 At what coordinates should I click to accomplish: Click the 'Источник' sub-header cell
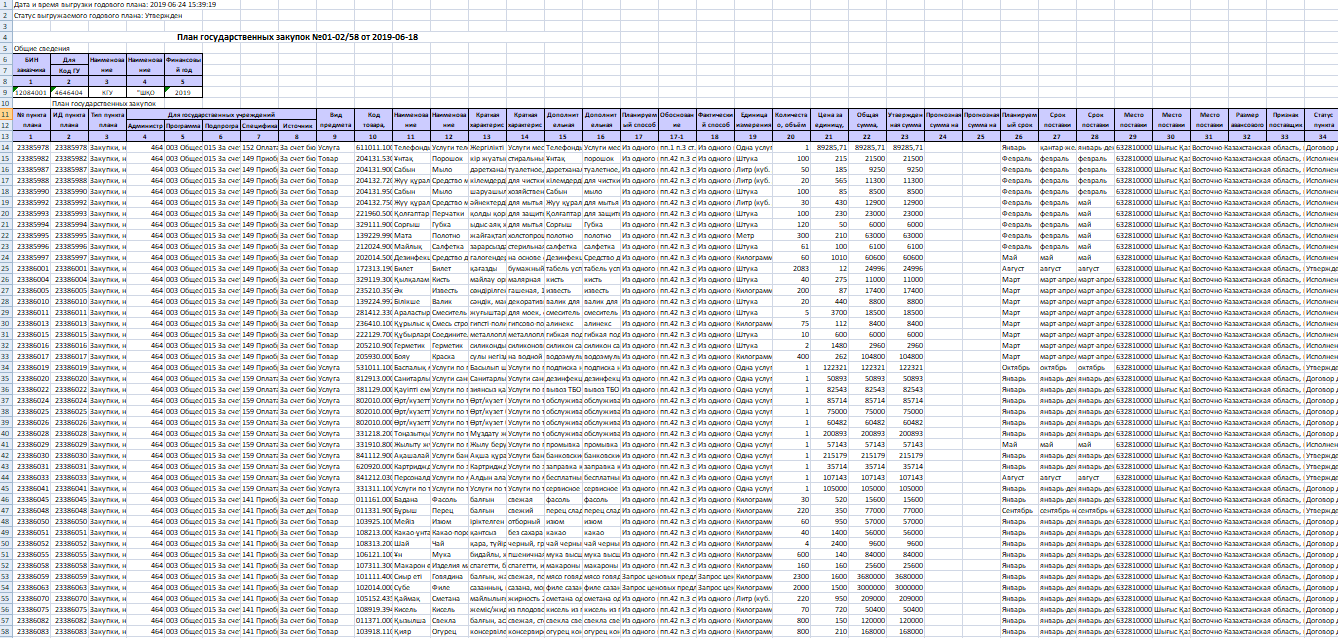297,126
